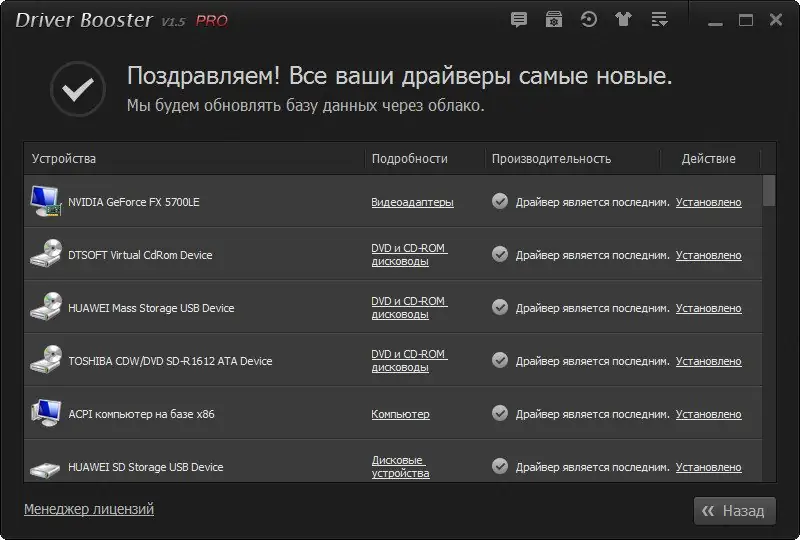Click the HUAWEI SD Storage disk icon
The image size is (800, 540).
click(45, 470)
